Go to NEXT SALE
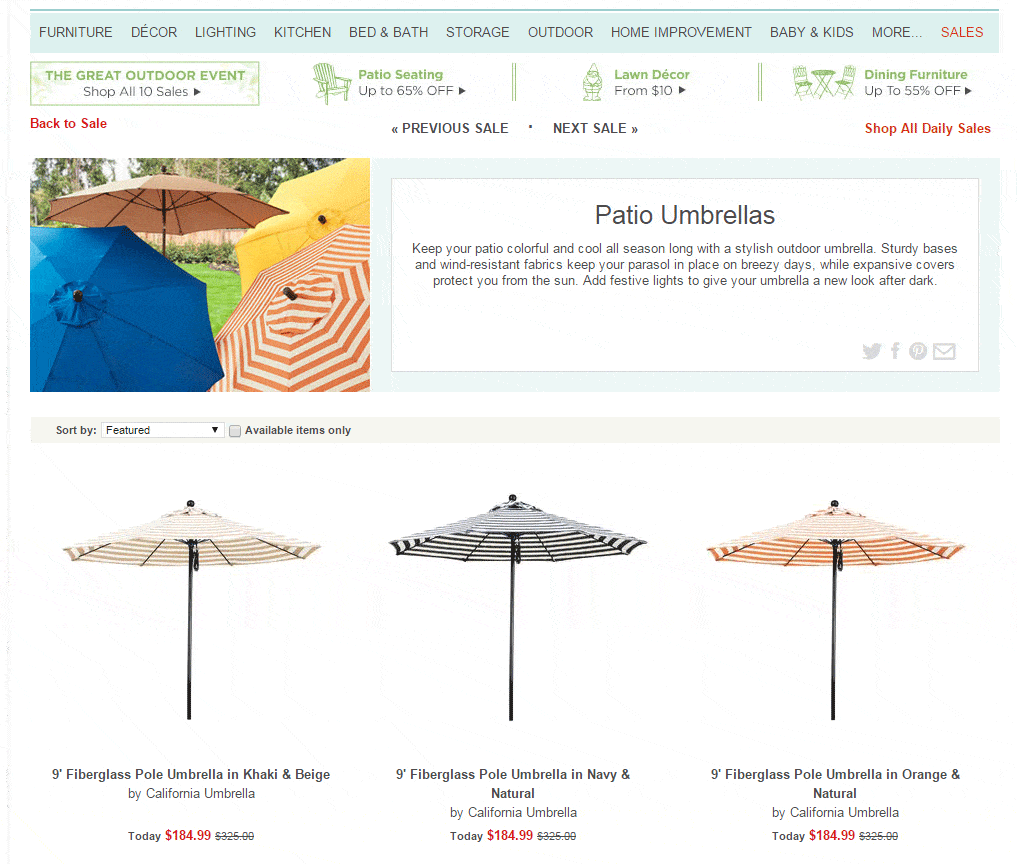The image size is (1017, 864). click(x=595, y=128)
